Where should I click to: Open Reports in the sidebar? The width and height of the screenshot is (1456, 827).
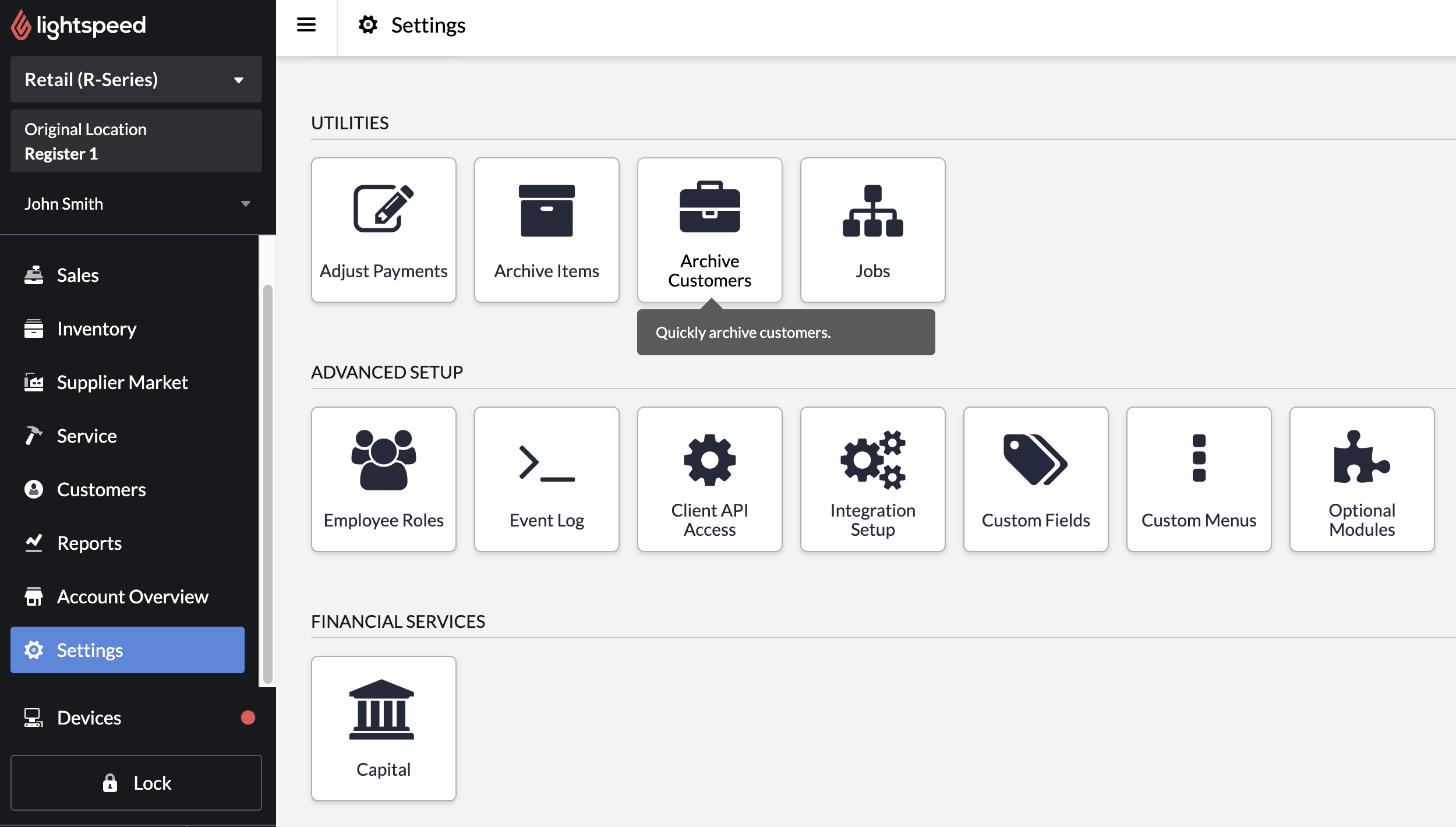pyautogui.click(x=128, y=543)
